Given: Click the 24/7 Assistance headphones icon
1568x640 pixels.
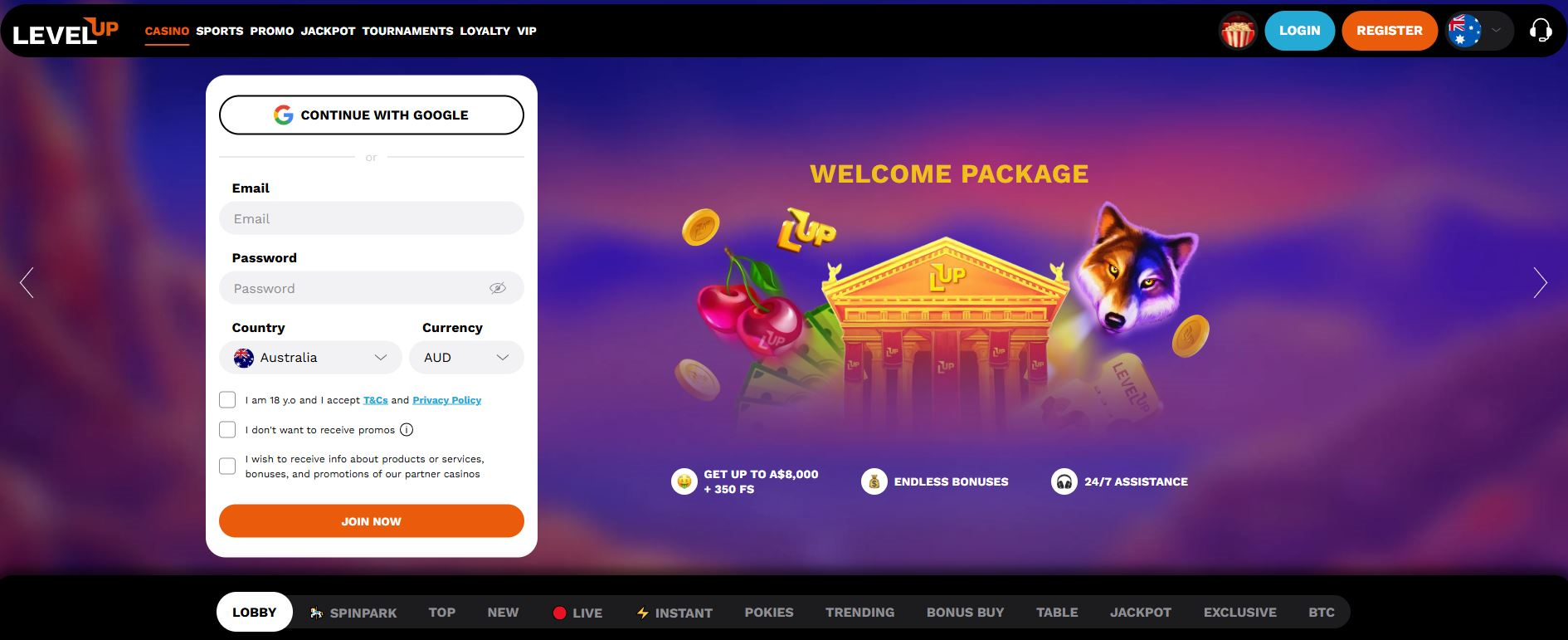Looking at the screenshot, I should click(1064, 481).
